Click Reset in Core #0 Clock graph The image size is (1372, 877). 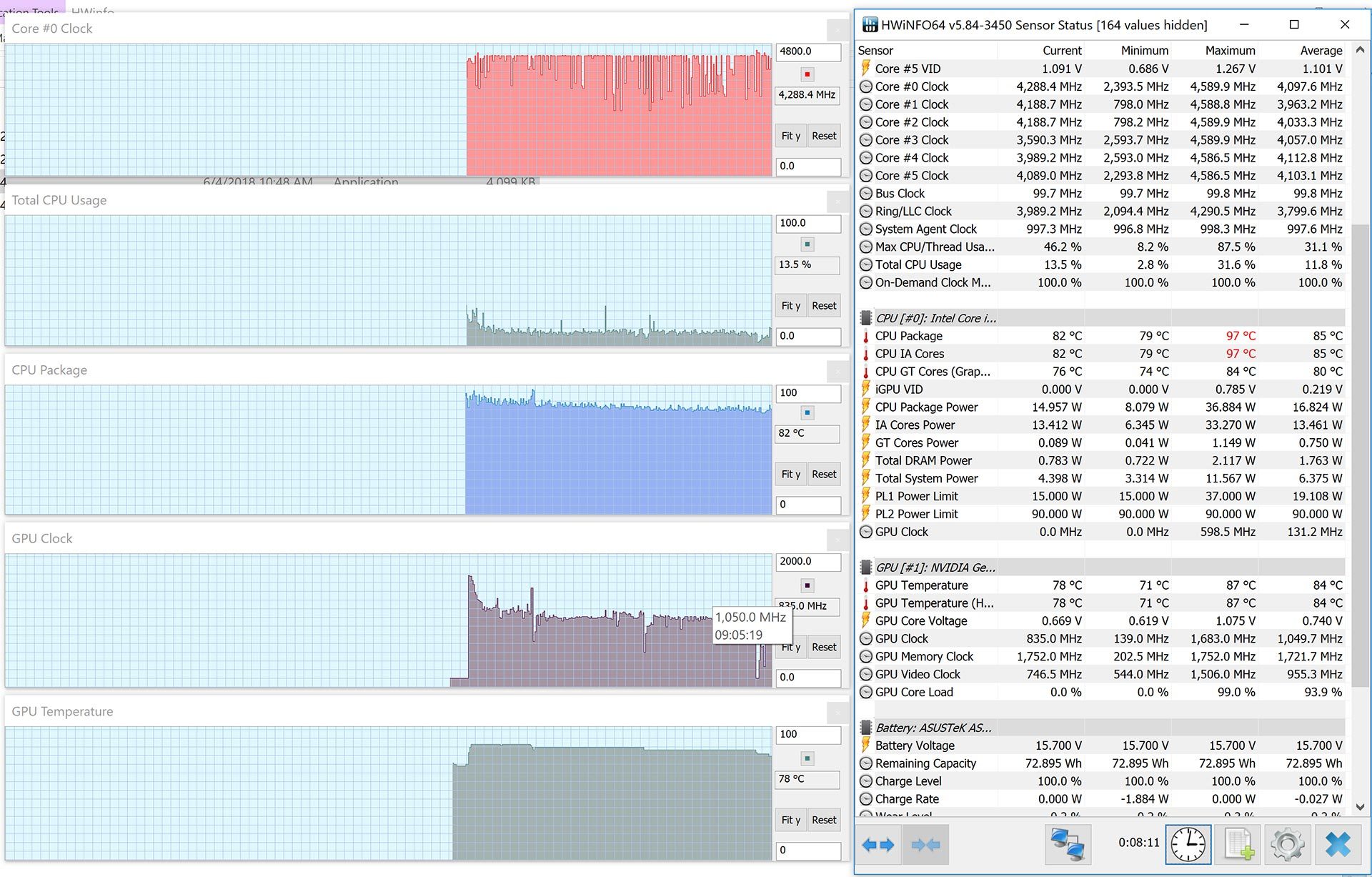pos(824,136)
